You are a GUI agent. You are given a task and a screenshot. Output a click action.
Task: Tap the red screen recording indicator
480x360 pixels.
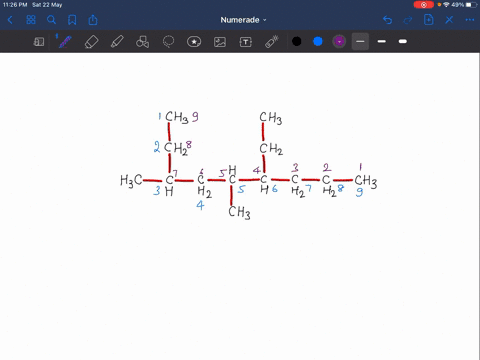click(424, 5)
